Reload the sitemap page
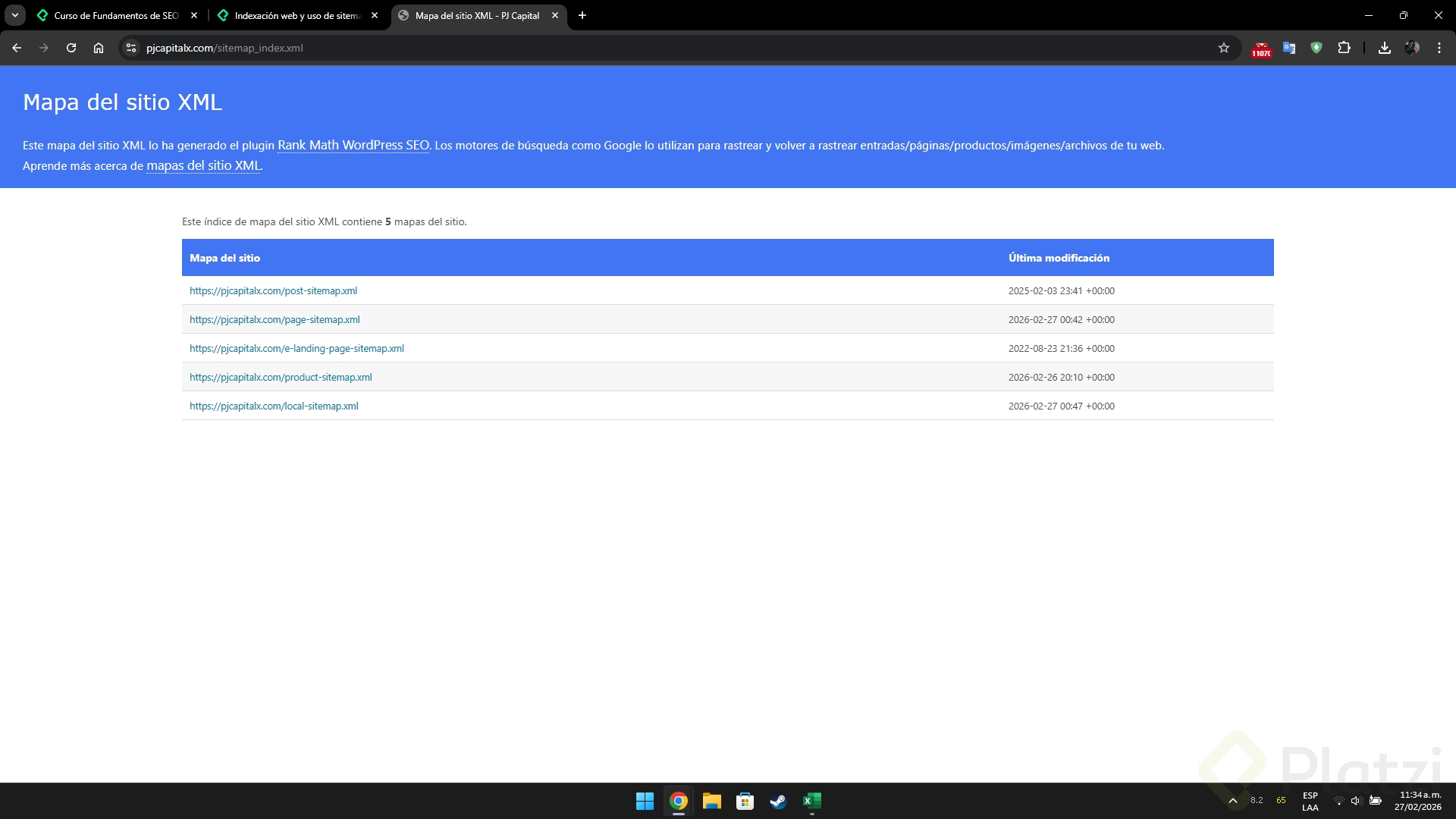The image size is (1456, 819). (x=71, y=48)
